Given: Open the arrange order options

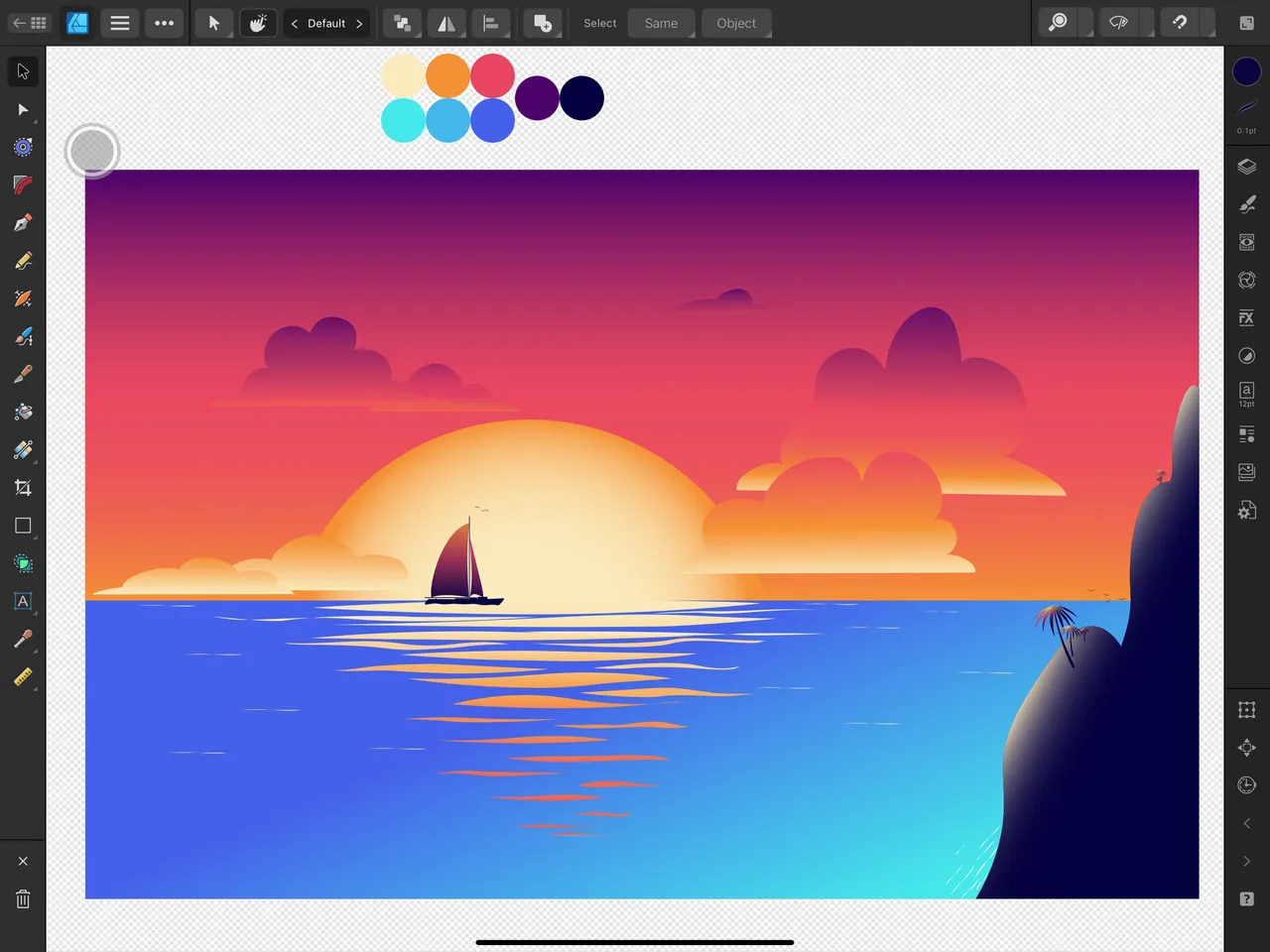Looking at the screenshot, I should click(402, 23).
